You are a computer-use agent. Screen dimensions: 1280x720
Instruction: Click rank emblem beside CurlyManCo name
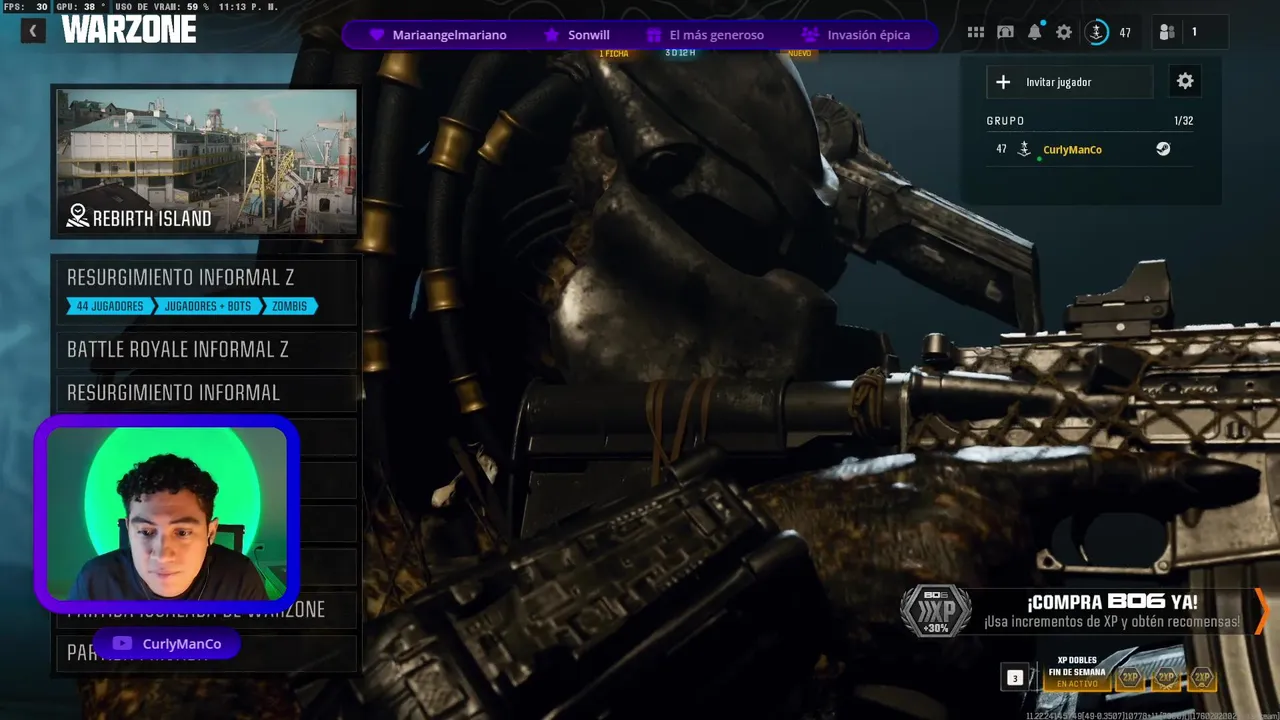point(1024,149)
